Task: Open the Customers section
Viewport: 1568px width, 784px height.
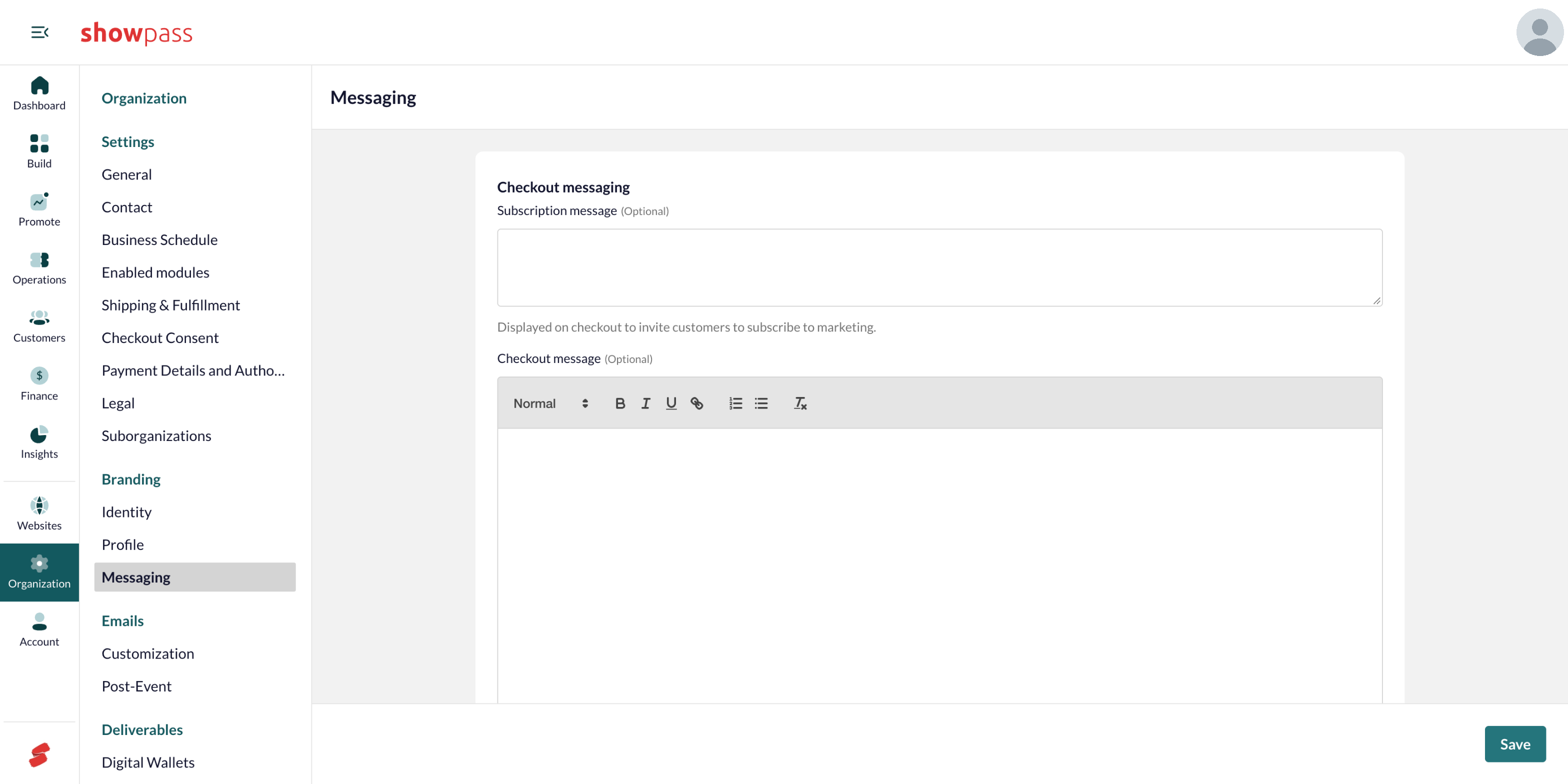Action: pyautogui.click(x=39, y=326)
